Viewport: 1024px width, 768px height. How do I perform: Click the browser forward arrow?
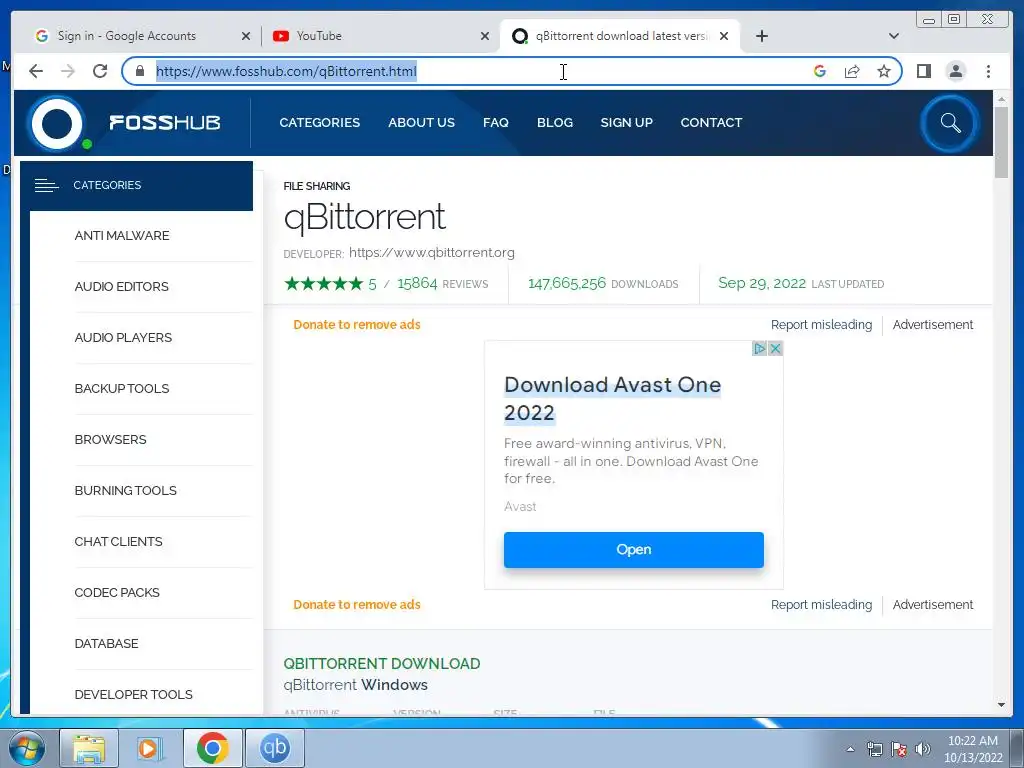pos(68,71)
